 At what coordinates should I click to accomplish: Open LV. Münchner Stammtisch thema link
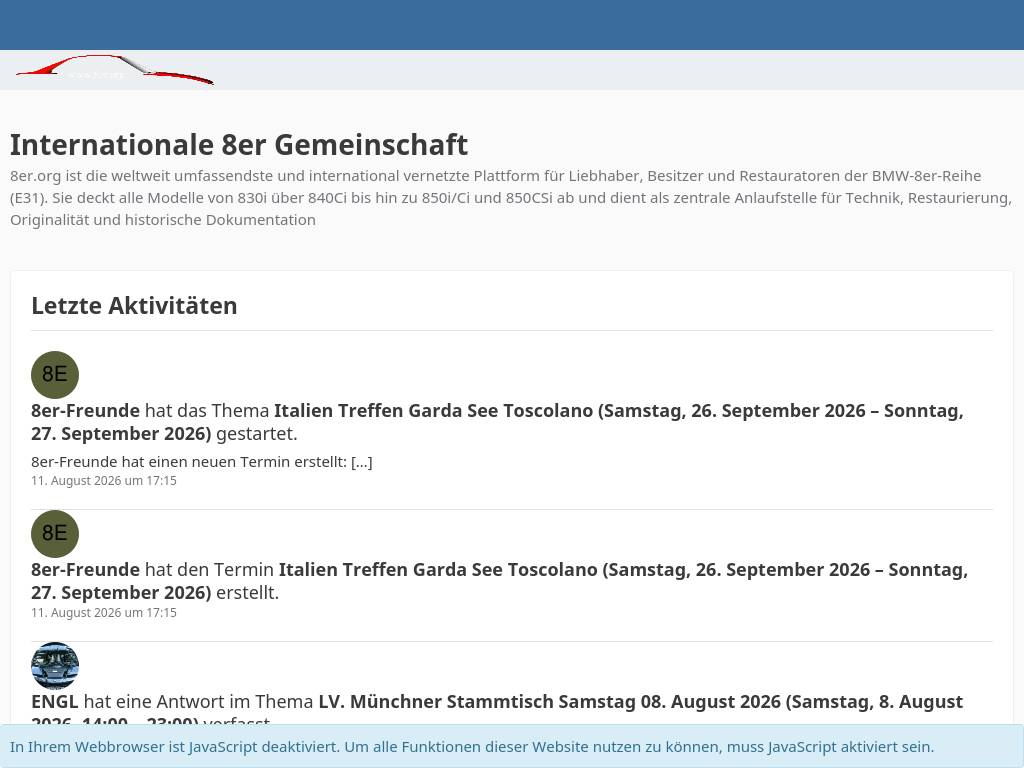[497, 712]
